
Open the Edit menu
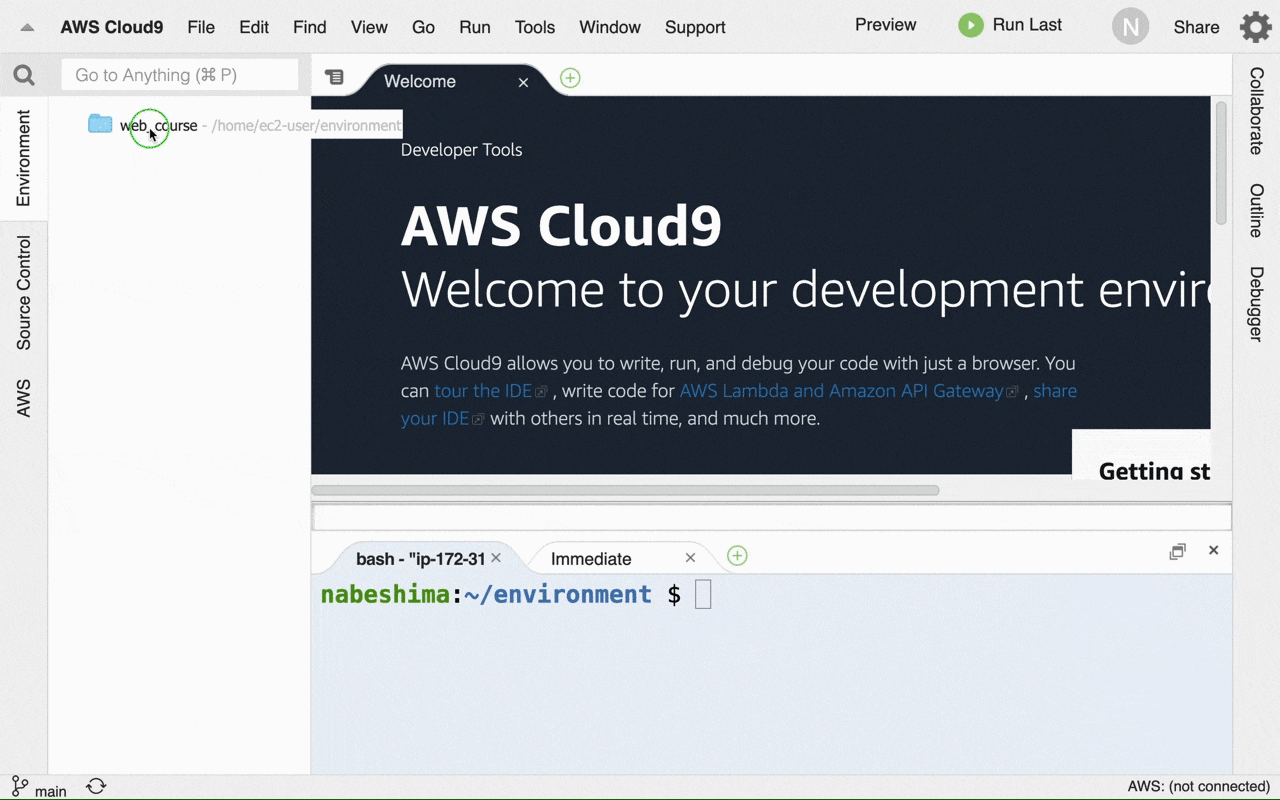254,27
